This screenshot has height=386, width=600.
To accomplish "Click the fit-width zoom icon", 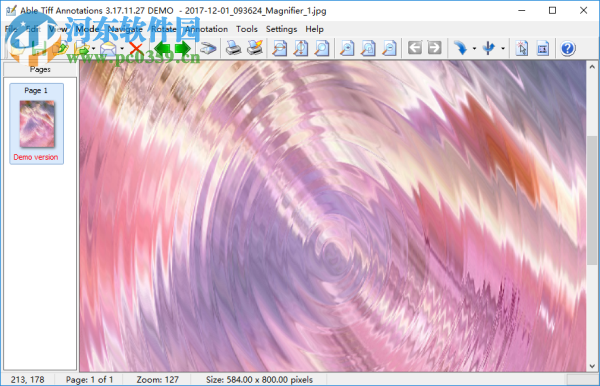I will tap(280, 49).
